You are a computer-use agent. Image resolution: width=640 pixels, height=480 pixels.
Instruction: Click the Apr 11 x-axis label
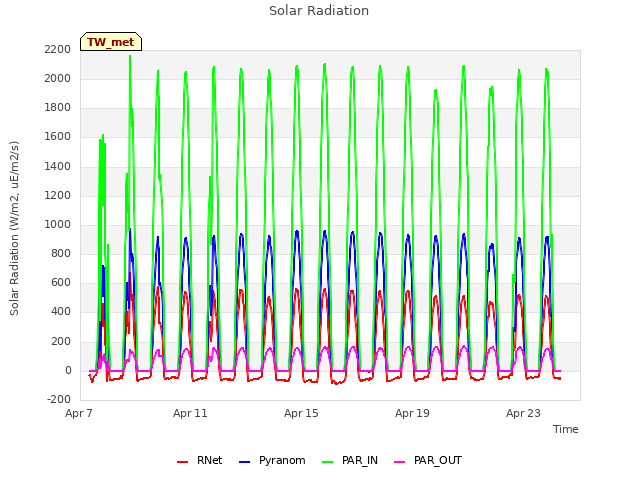[x=190, y=413]
